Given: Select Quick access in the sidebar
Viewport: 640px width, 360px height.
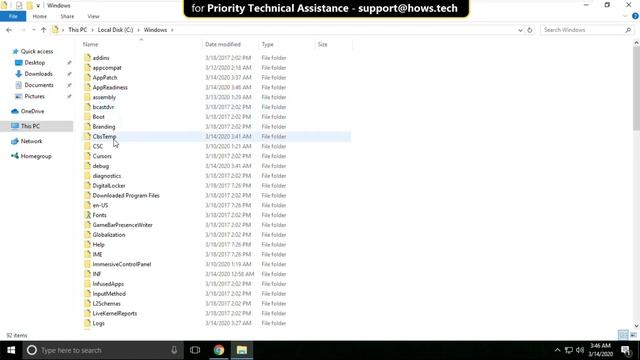Looking at the screenshot, I should click(x=37, y=51).
